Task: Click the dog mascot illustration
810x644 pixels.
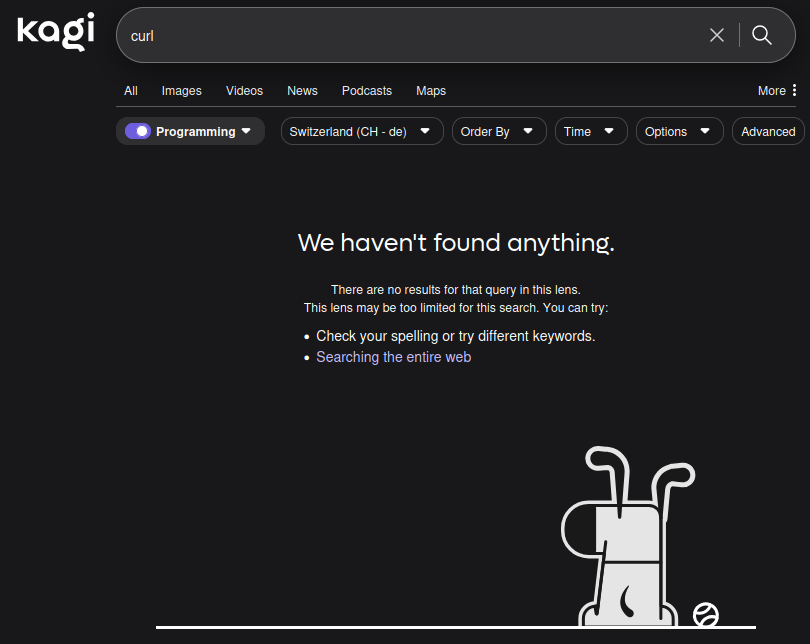Action: pos(622,545)
